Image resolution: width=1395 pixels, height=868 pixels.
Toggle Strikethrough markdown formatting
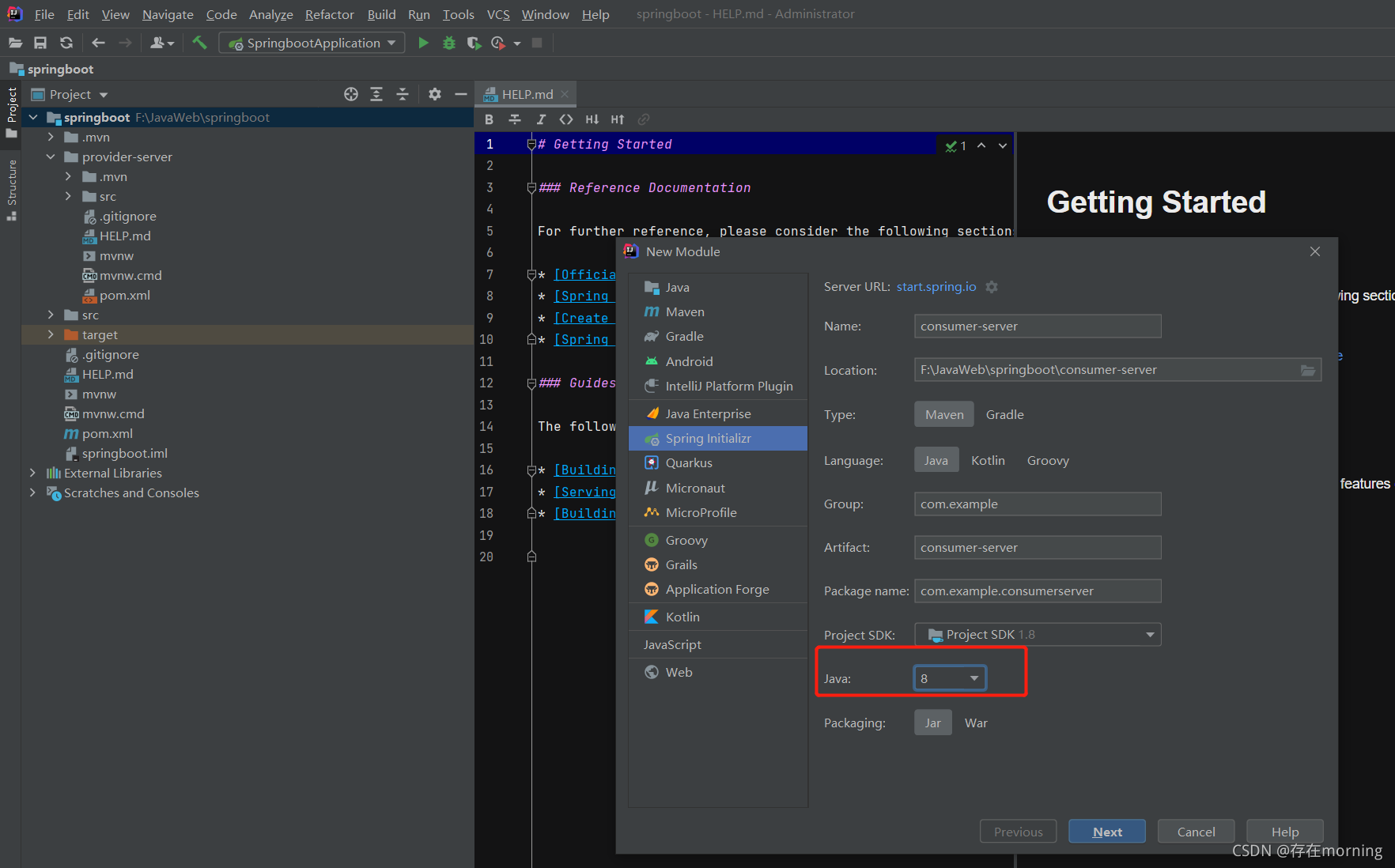[515, 119]
